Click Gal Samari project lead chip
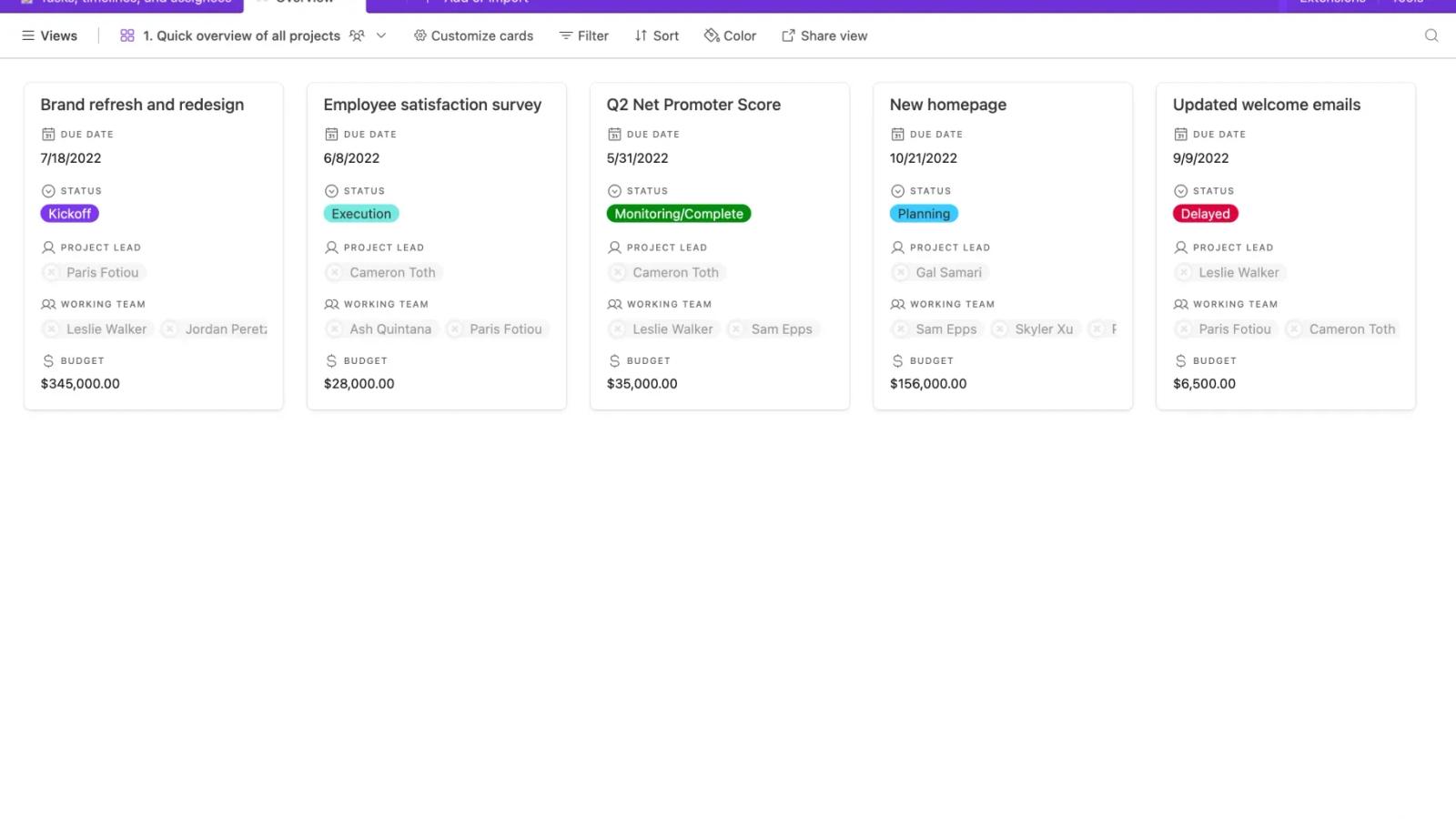 point(940,272)
